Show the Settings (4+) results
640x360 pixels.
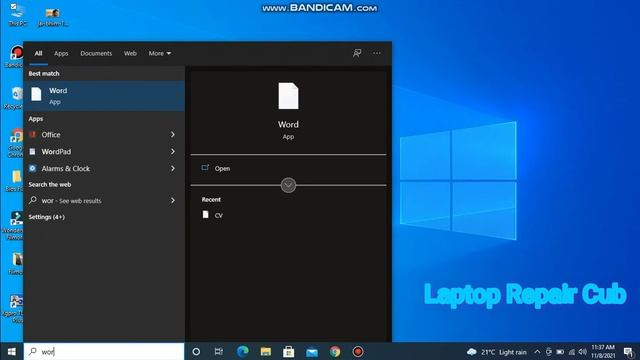point(47,217)
